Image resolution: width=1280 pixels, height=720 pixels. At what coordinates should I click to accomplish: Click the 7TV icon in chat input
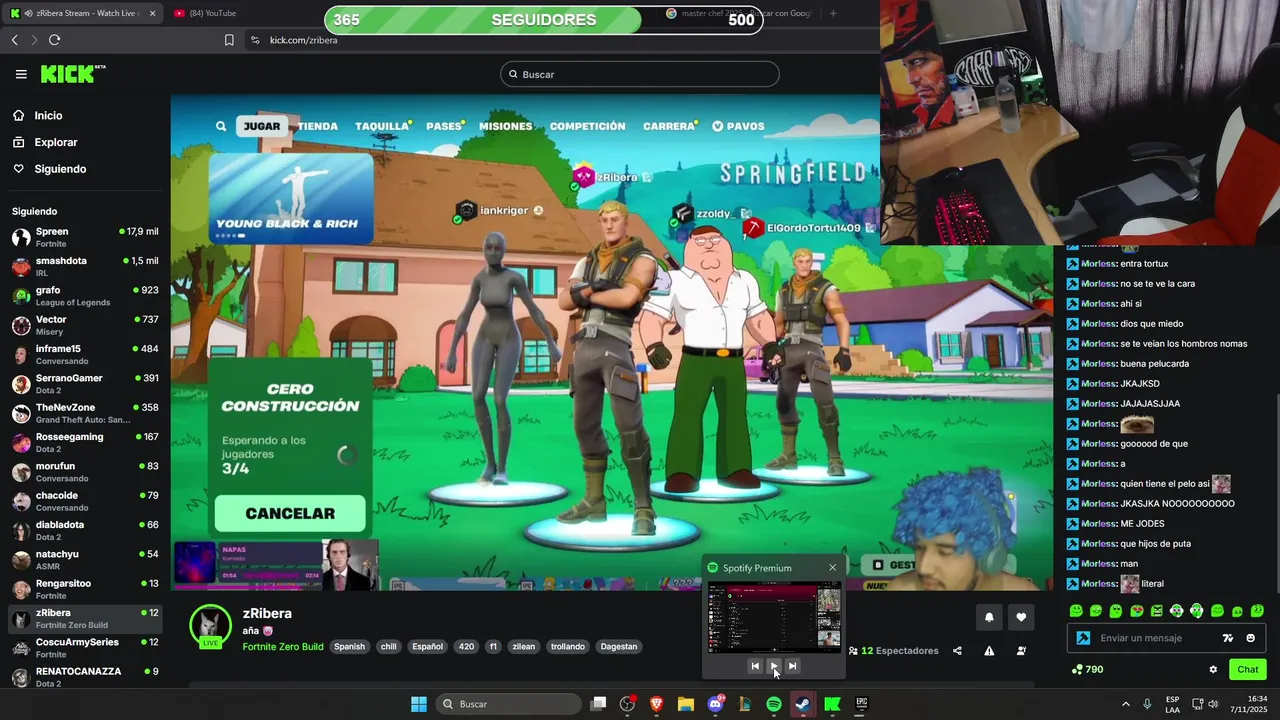pos(1228,638)
